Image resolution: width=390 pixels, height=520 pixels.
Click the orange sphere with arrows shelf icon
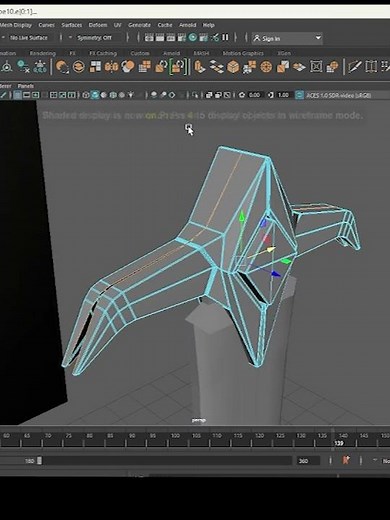(x=62, y=67)
